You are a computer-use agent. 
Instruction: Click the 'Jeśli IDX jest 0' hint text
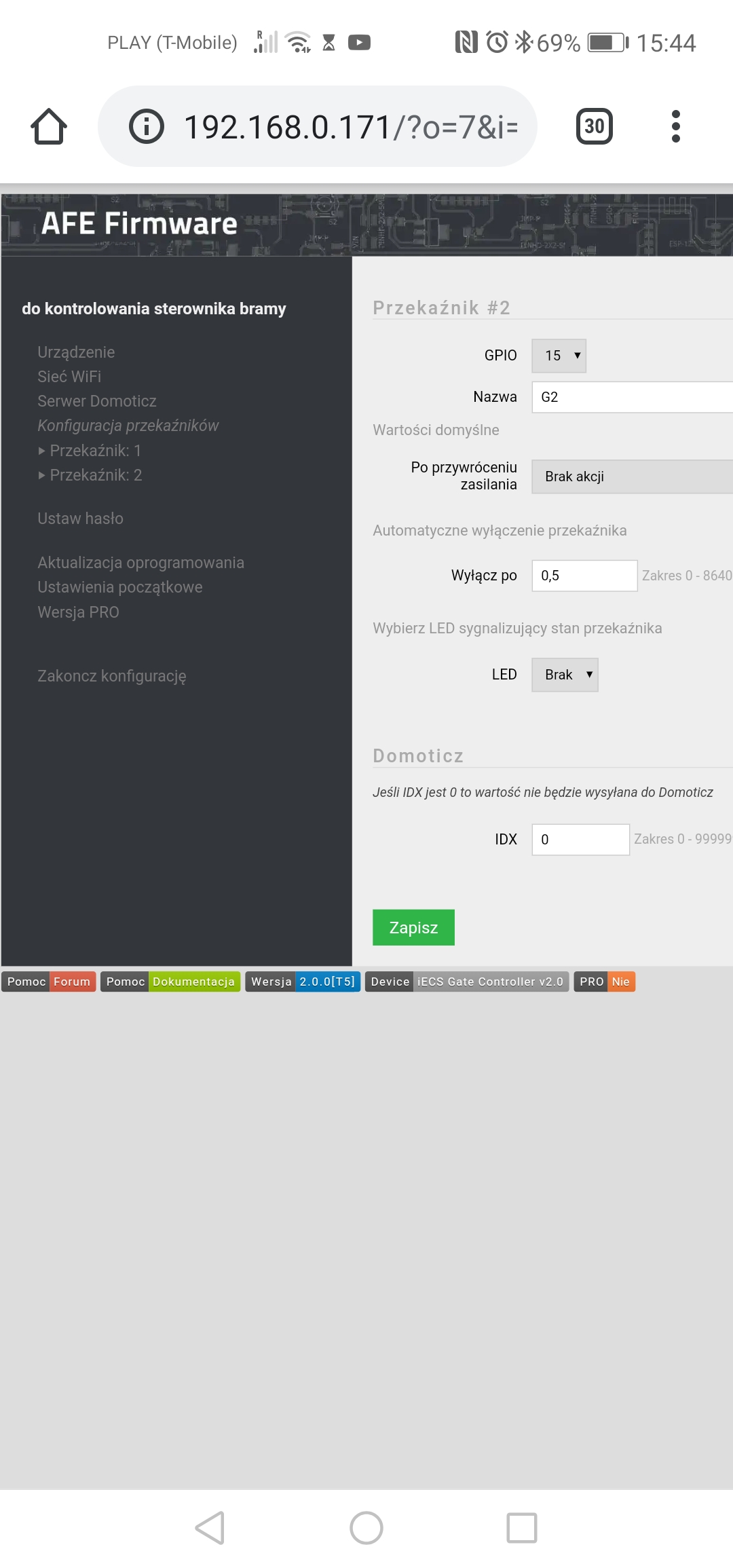543,792
